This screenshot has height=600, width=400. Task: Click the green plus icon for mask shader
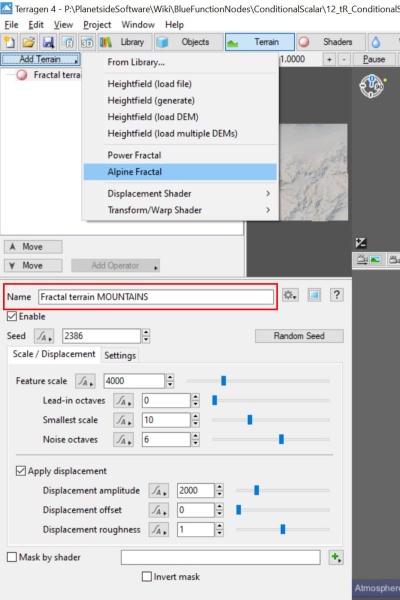click(336, 557)
